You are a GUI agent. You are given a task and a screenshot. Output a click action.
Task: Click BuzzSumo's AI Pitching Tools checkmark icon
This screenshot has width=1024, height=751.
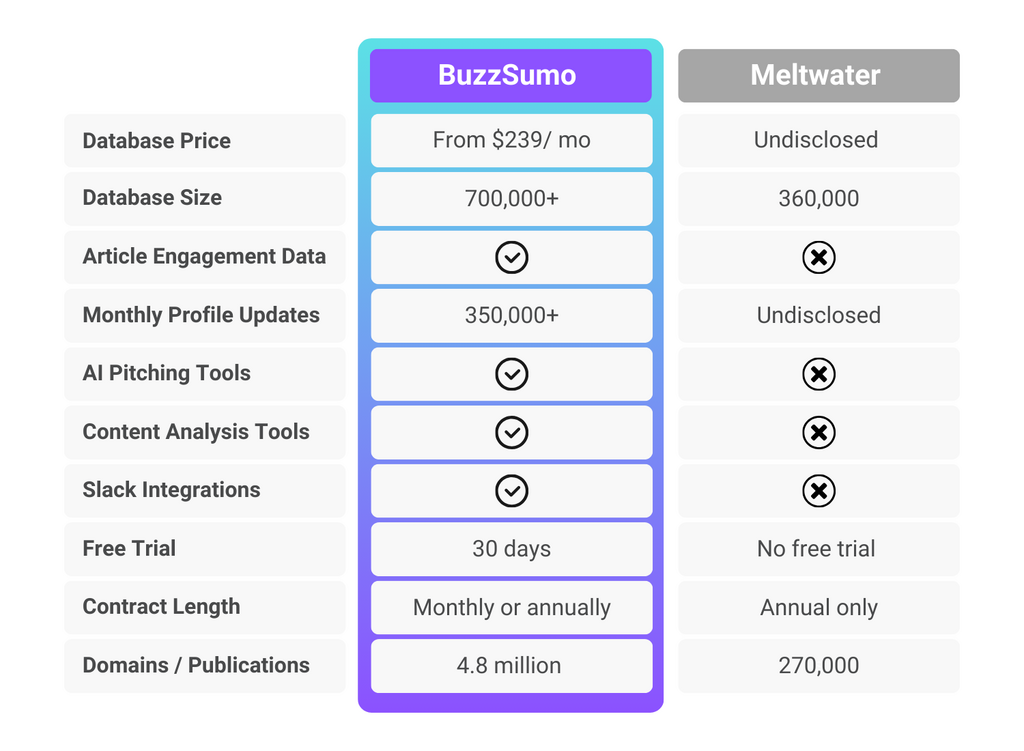[511, 374]
